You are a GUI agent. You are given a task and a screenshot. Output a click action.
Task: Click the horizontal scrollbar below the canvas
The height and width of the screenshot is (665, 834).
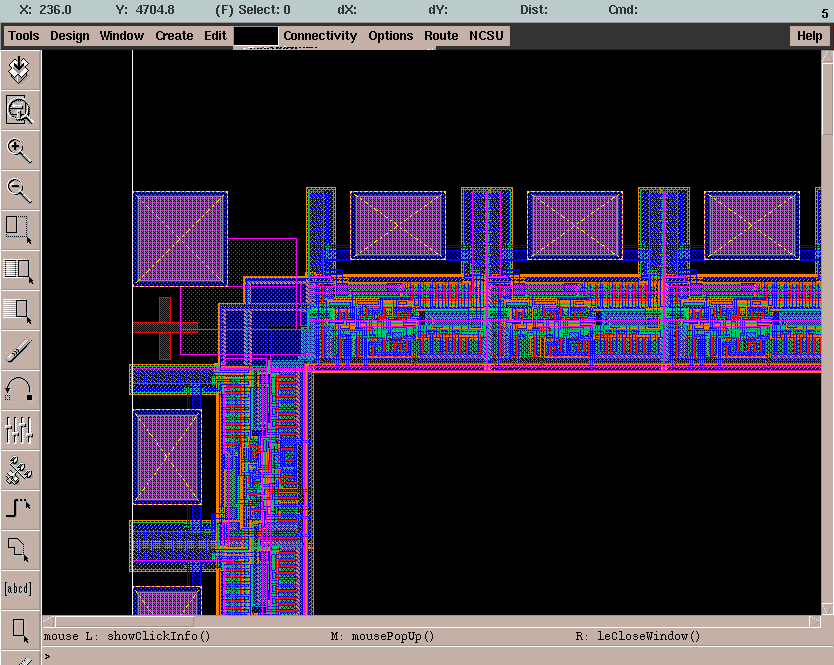pyautogui.click(x=430, y=622)
